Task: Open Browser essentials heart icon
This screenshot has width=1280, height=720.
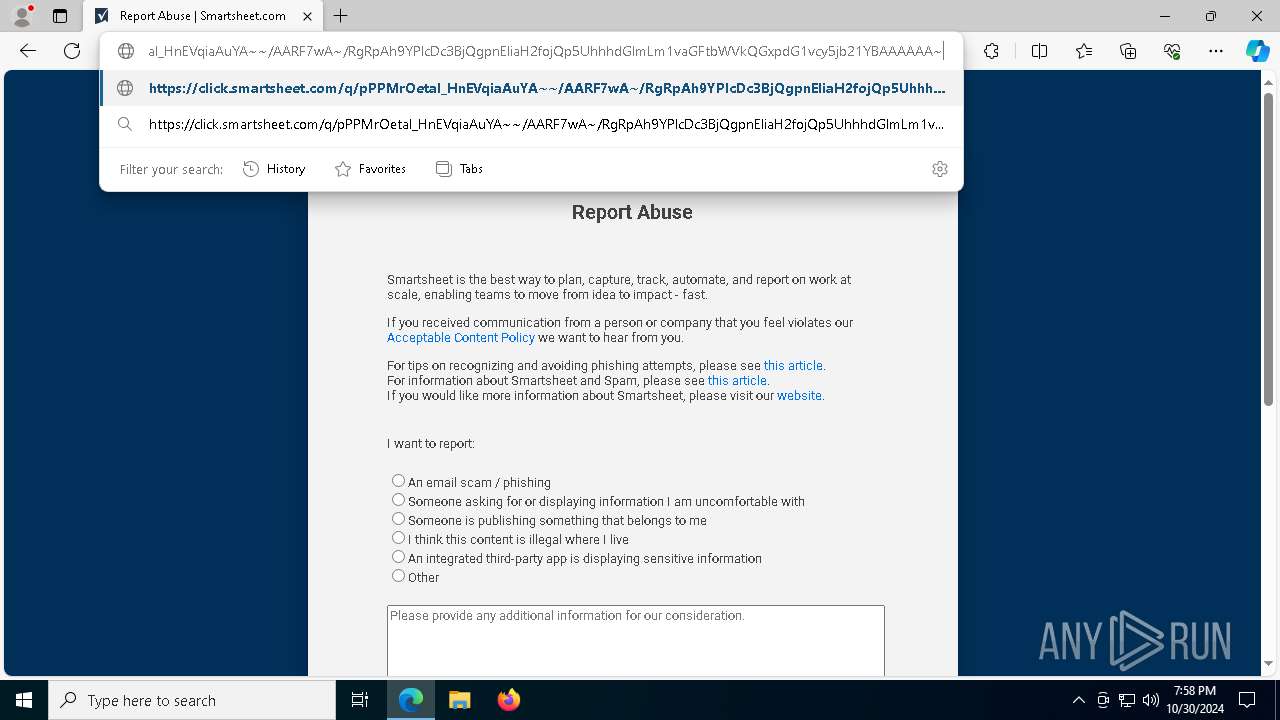Action: (1172, 51)
